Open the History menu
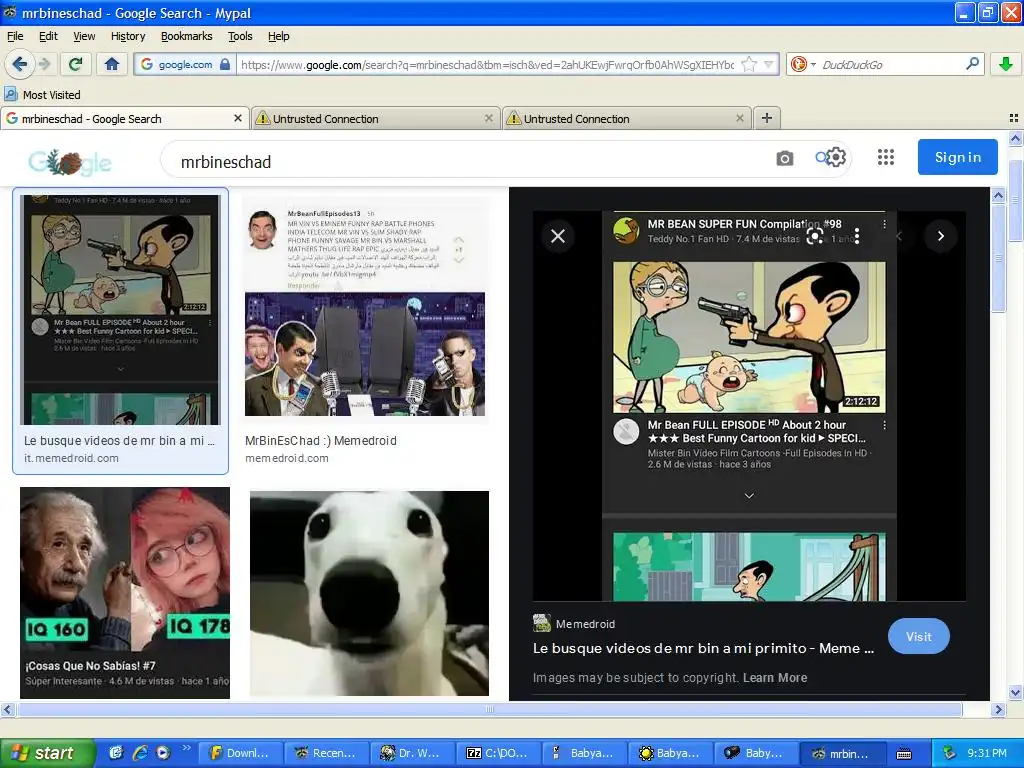1024x768 pixels. click(x=128, y=36)
